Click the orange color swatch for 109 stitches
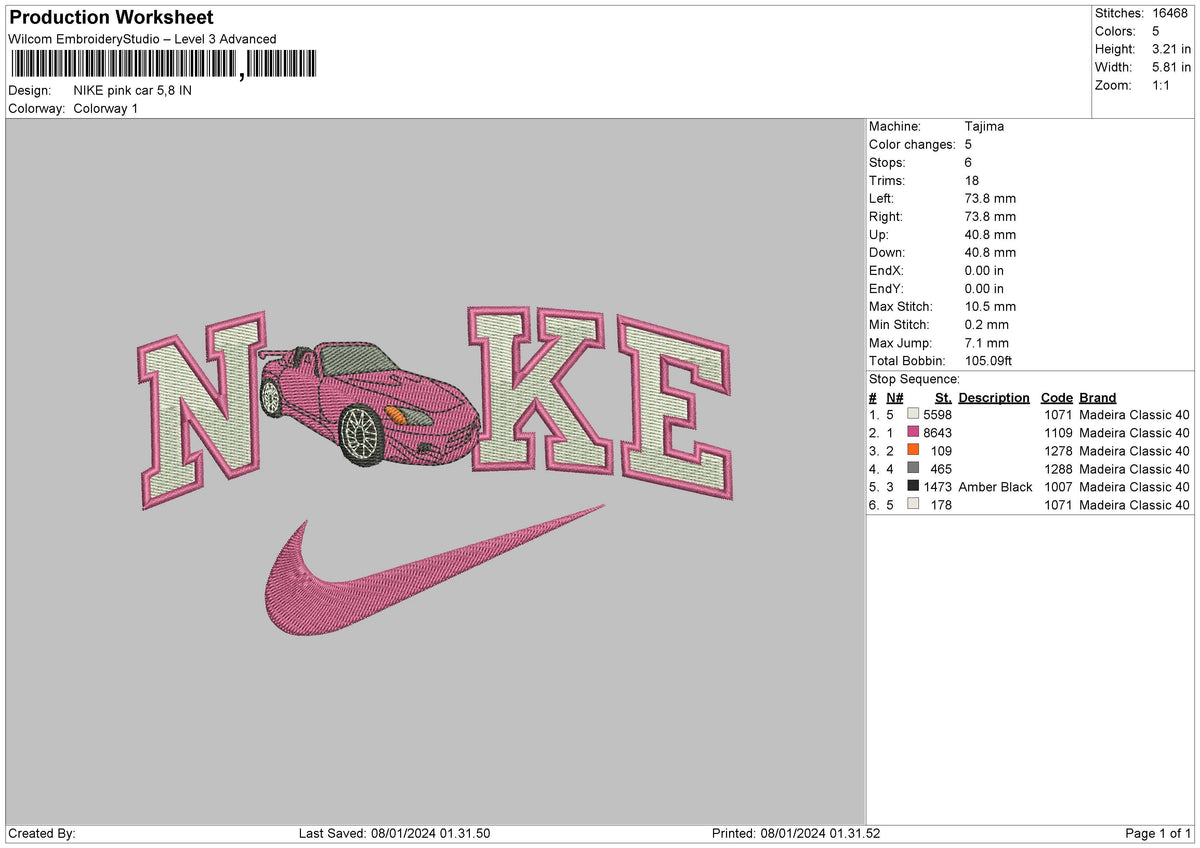This screenshot has width=1200, height=848. pyautogui.click(x=913, y=451)
